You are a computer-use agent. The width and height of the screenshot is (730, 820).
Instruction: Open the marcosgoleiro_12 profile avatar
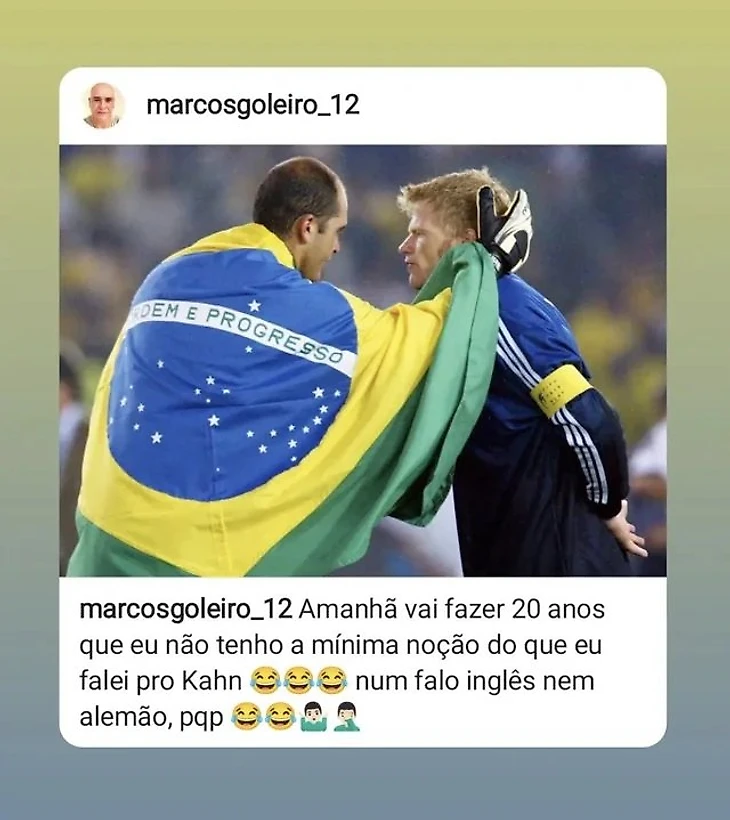click(x=104, y=105)
